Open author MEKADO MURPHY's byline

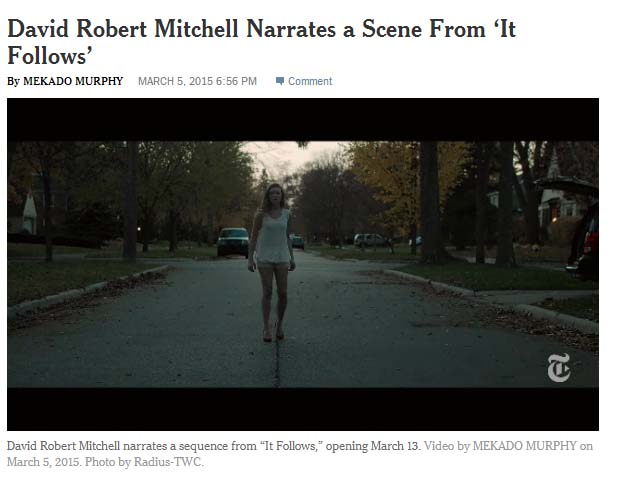[x=73, y=81]
